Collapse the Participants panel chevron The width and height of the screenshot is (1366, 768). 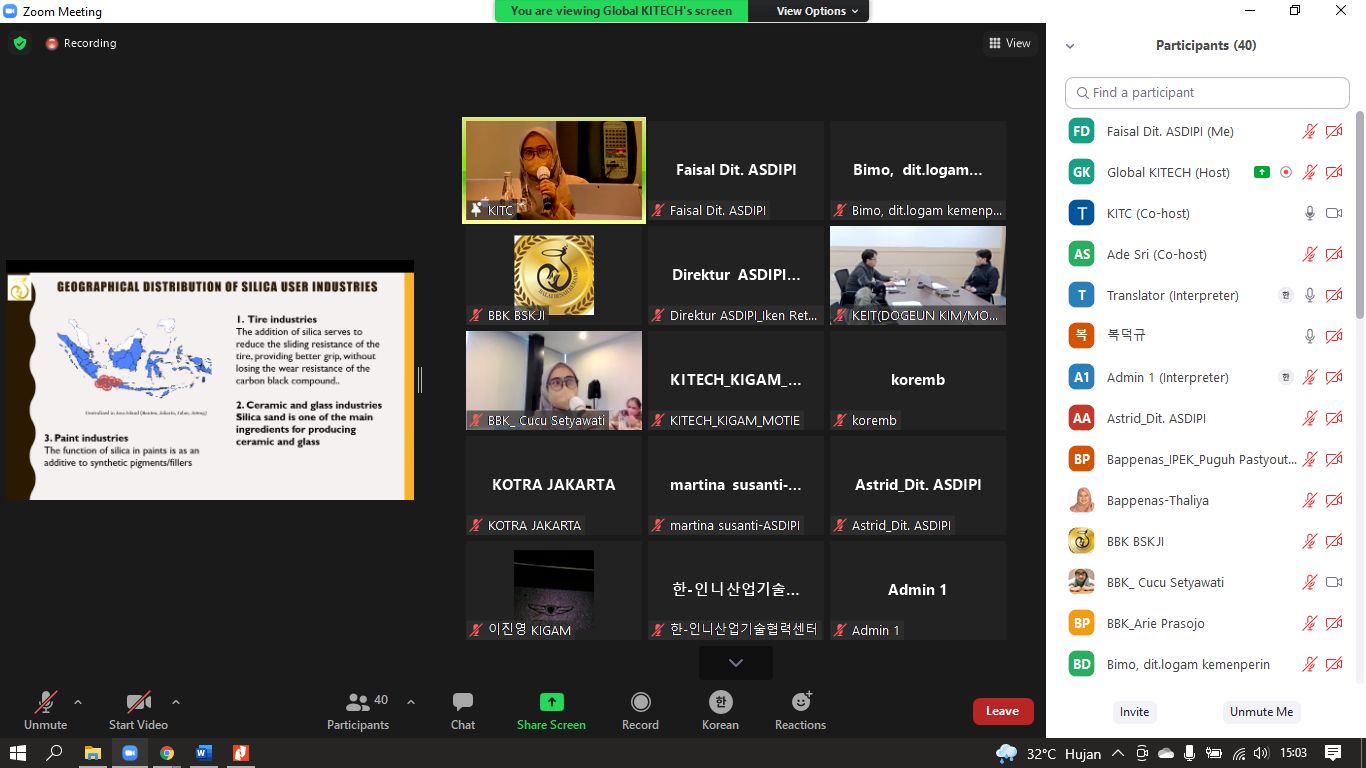[1069, 46]
